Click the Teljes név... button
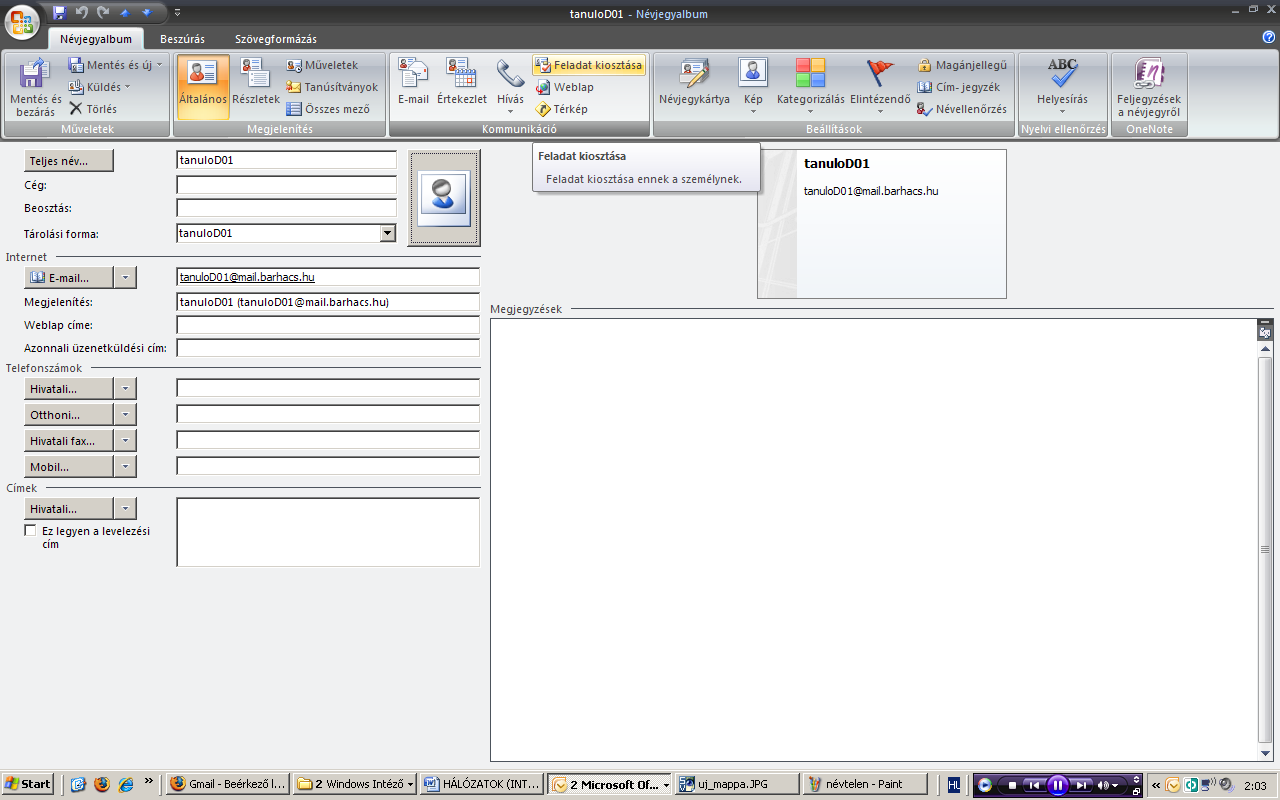1280x800 pixels. [x=69, y=160]
